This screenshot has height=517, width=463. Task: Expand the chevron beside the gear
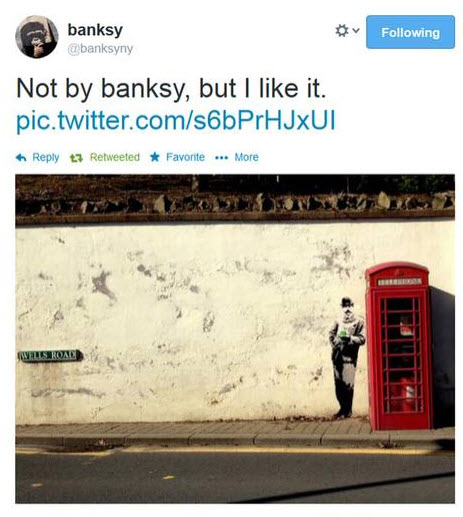pyautogui.click(x=356, y=31)
